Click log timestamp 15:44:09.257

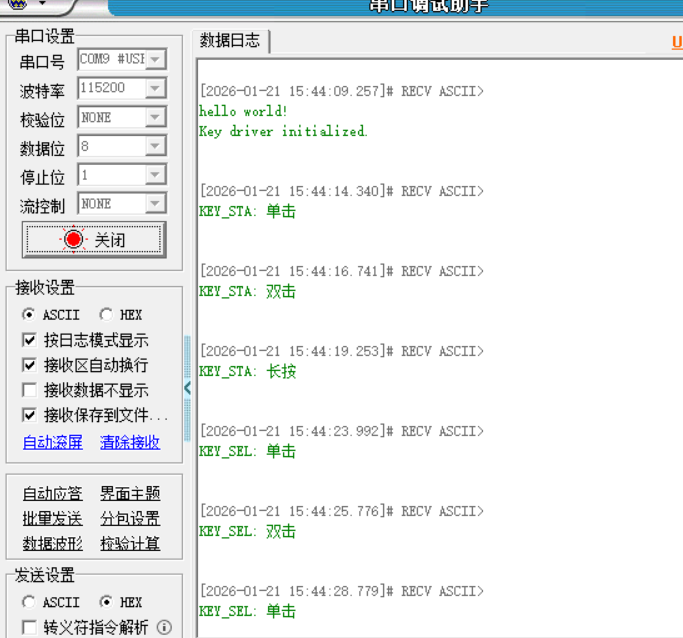[334, 91]
